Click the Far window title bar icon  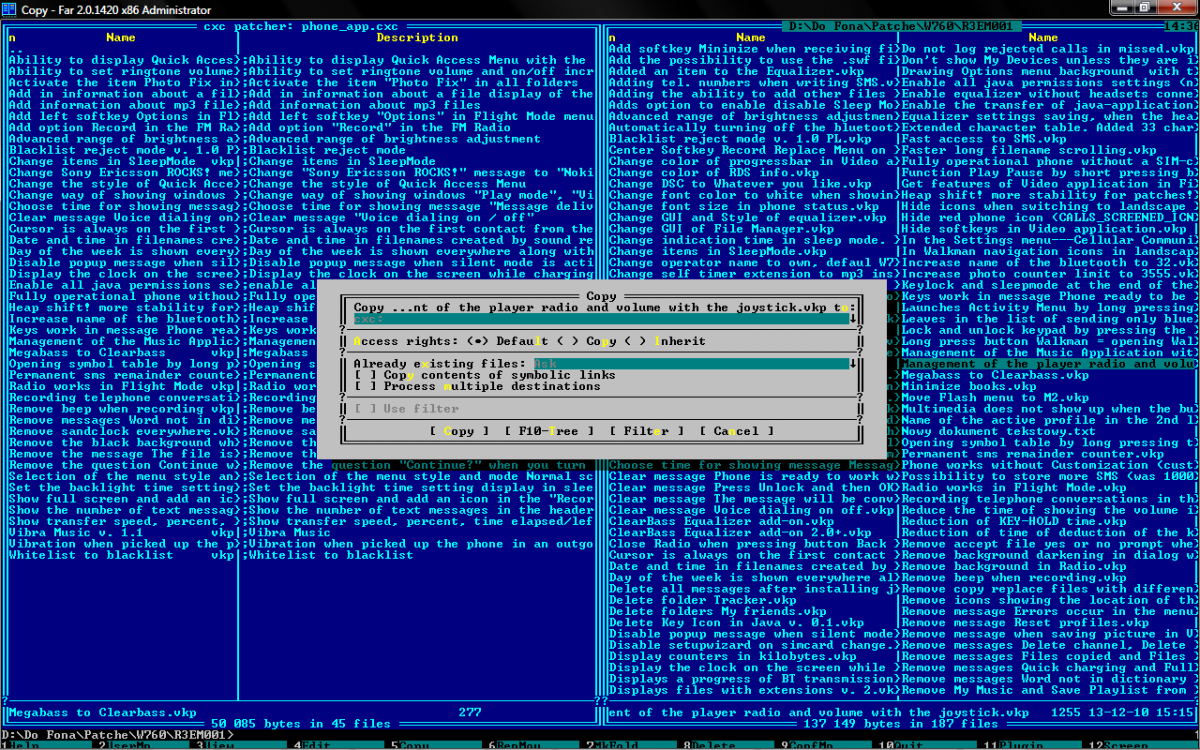[11, 10]
